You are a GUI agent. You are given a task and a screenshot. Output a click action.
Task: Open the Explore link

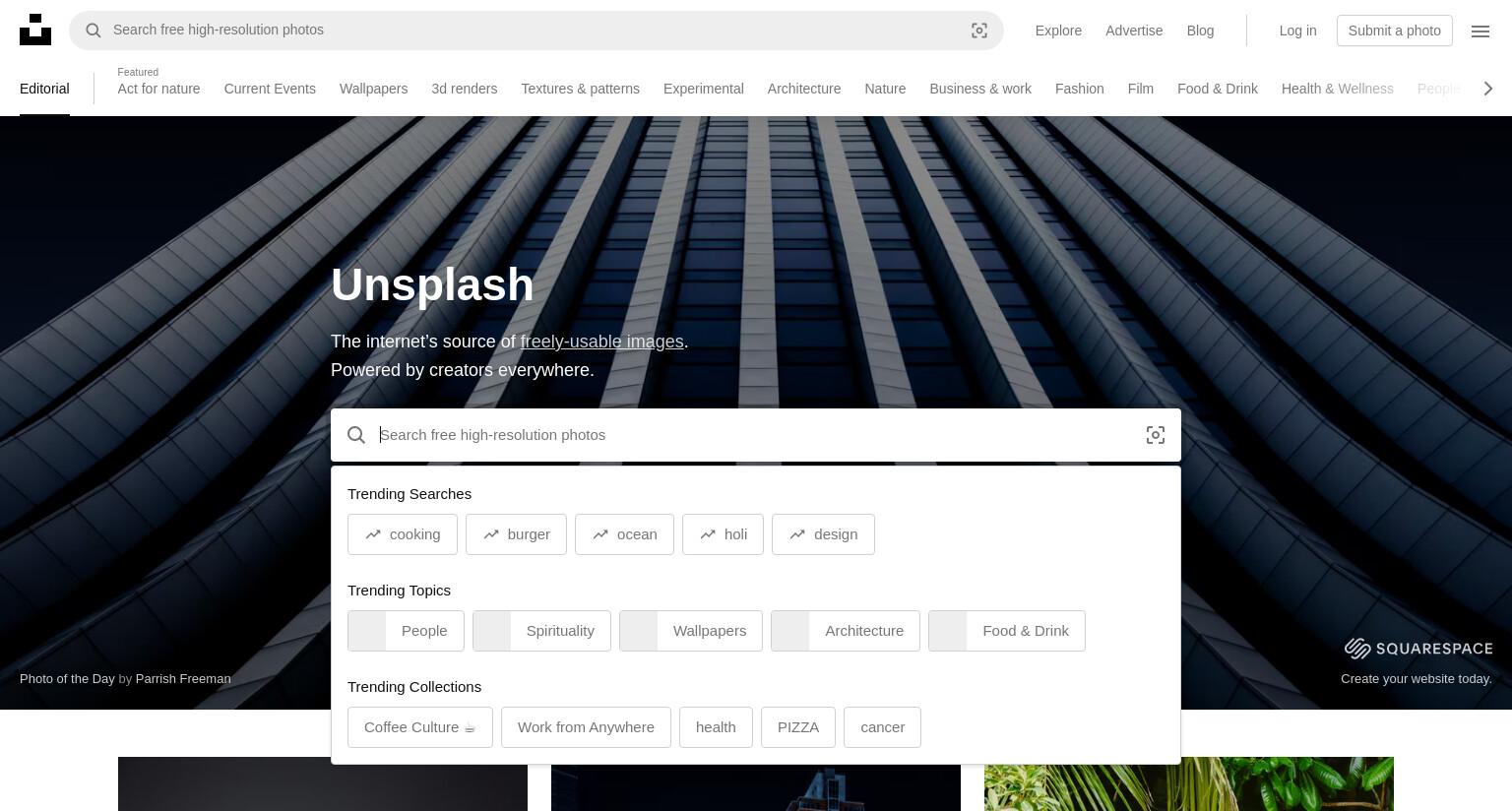pyautogui.click(x=1058, y=31)
